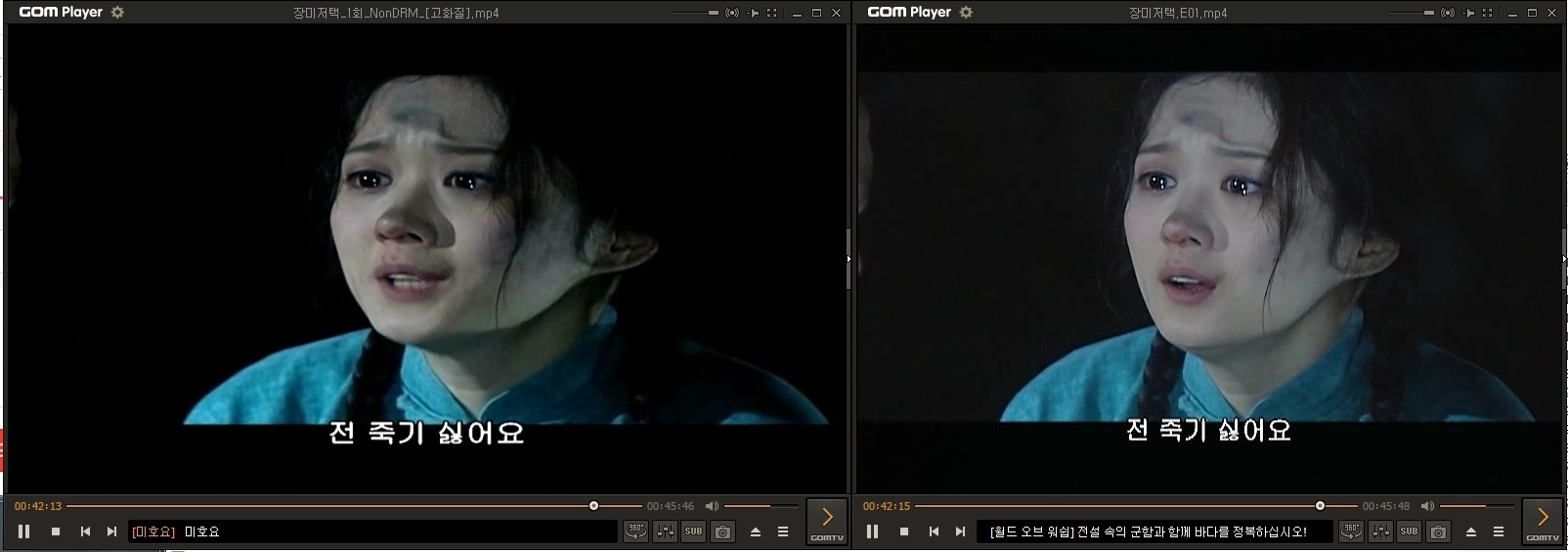Take a screen capture in the left player
This screenshot has height=552, width=1568.
(x=722, y=531)
